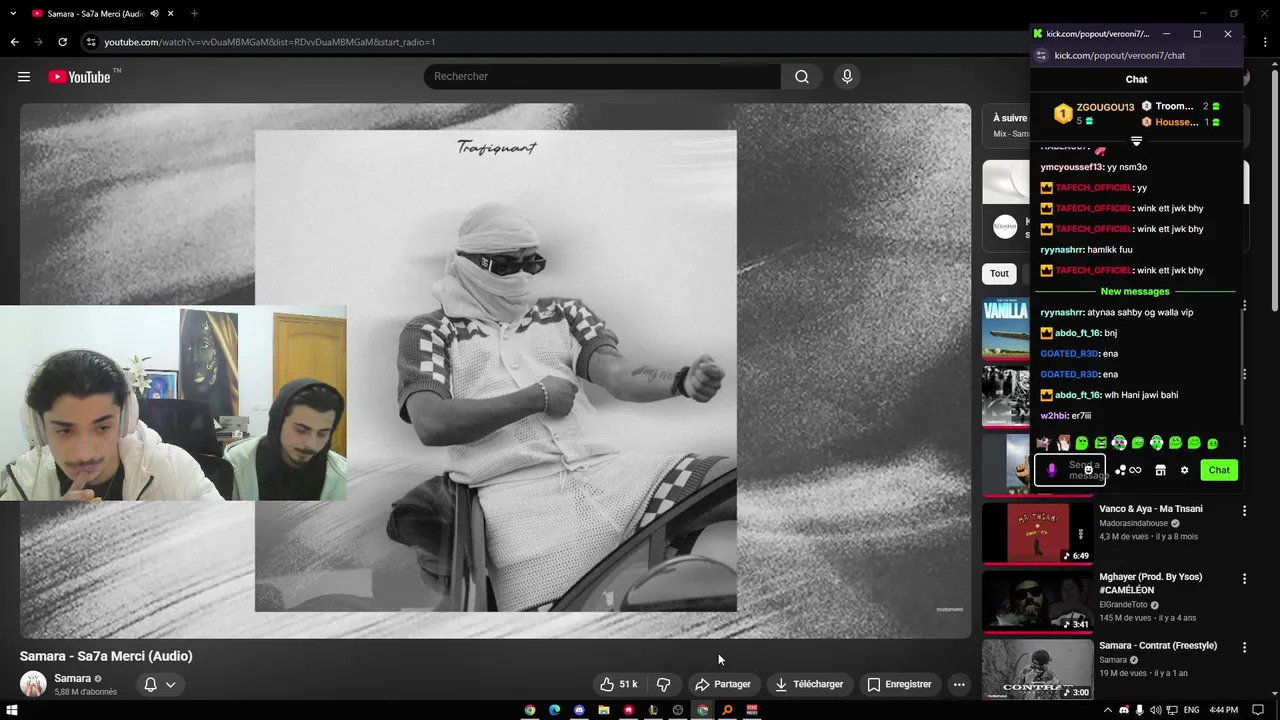The width and height of the screenshot is (1280, 720).
Task: Start voice search with microphone icon
Action: tap(847, 77)
